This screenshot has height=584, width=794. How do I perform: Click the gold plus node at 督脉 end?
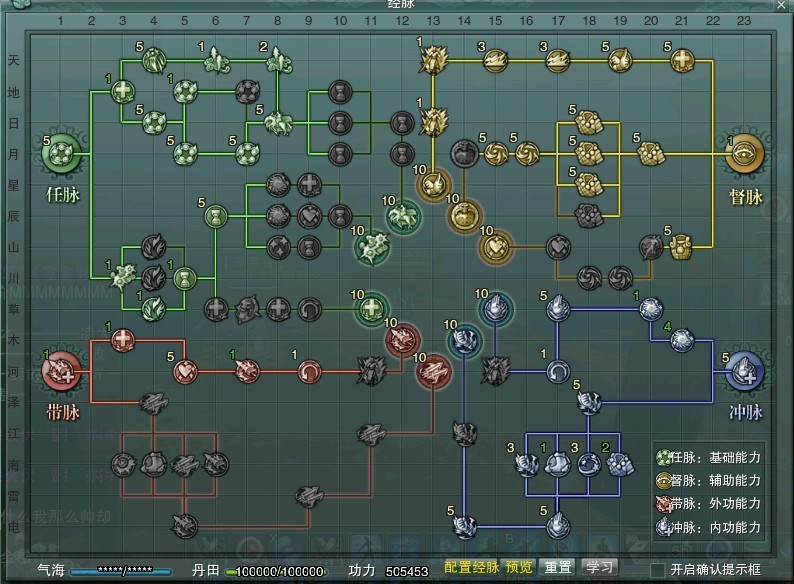tap(681, 60)
